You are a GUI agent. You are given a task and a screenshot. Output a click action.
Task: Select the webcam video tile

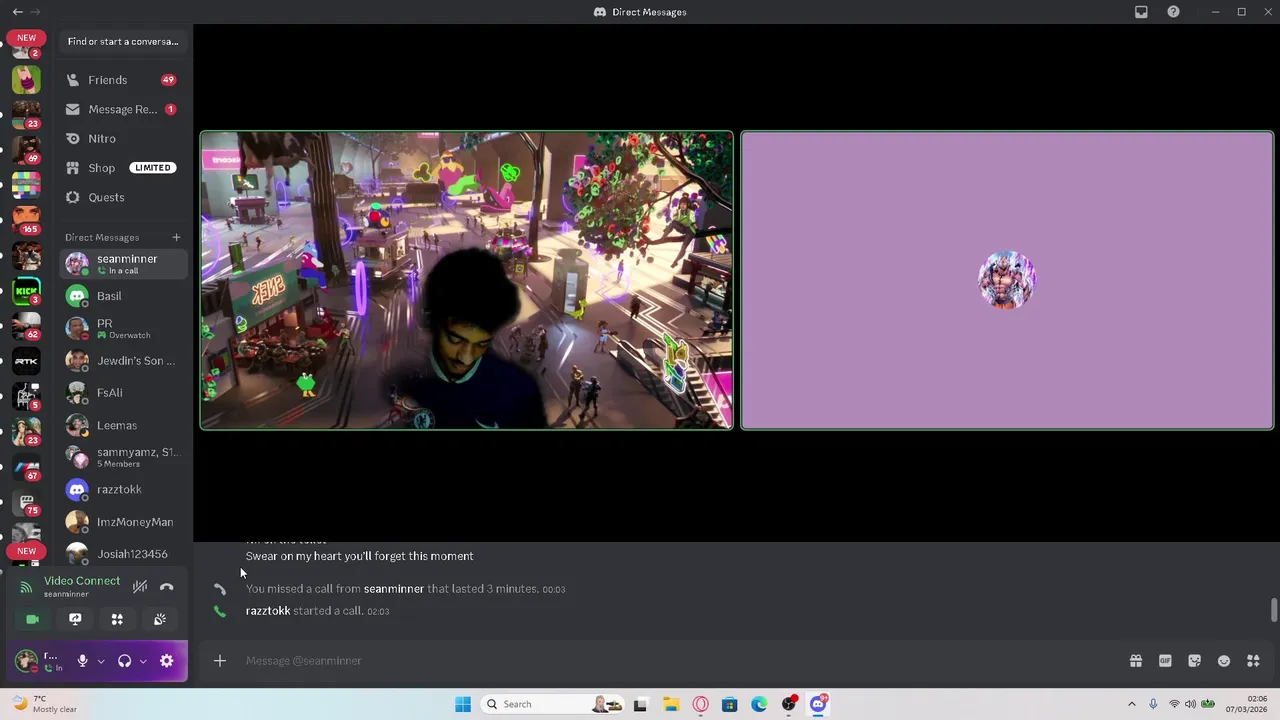466,280
